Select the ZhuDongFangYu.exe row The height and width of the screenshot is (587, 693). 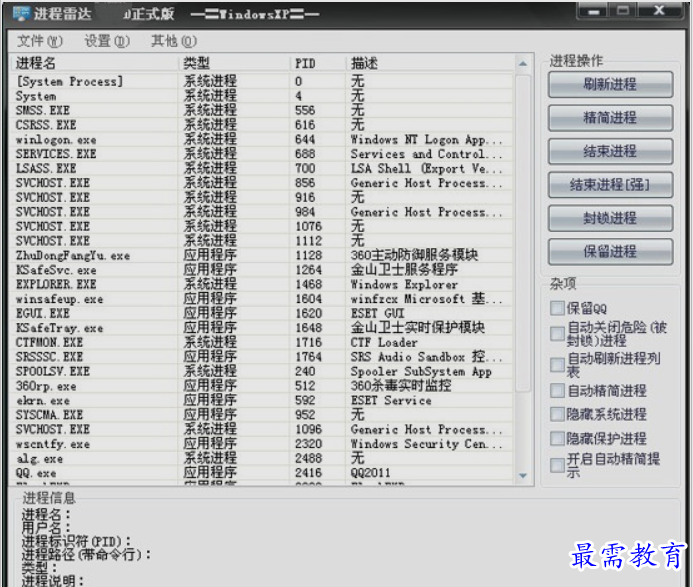coord(262,255)
